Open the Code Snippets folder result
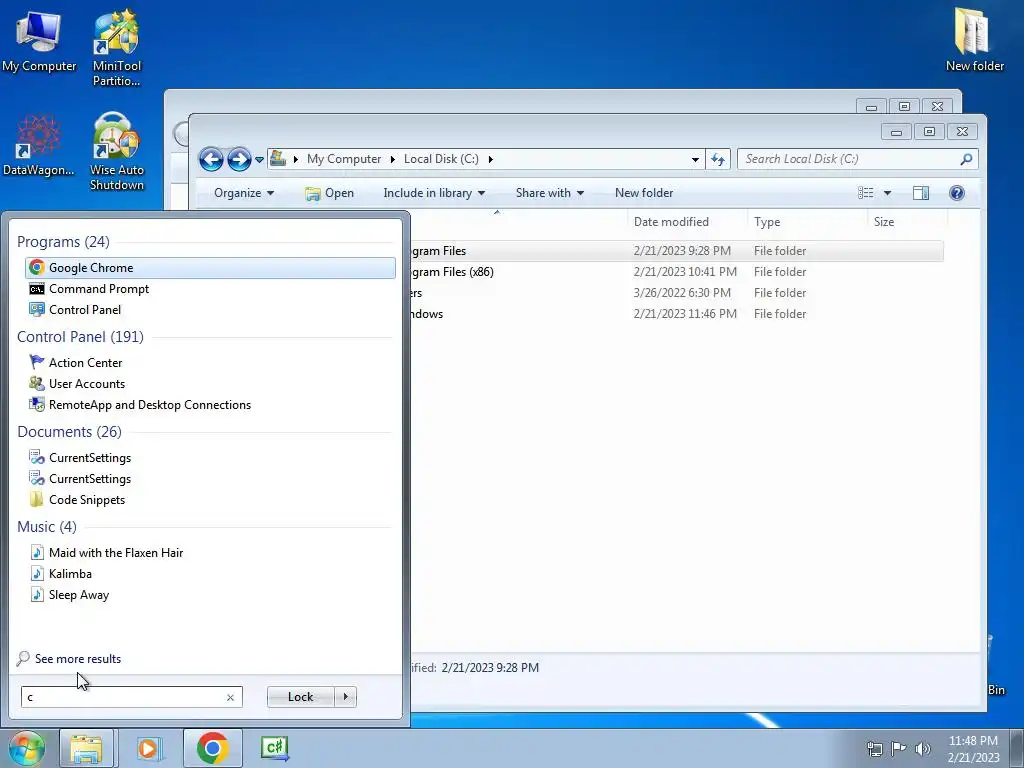 (x=86, y=500)
